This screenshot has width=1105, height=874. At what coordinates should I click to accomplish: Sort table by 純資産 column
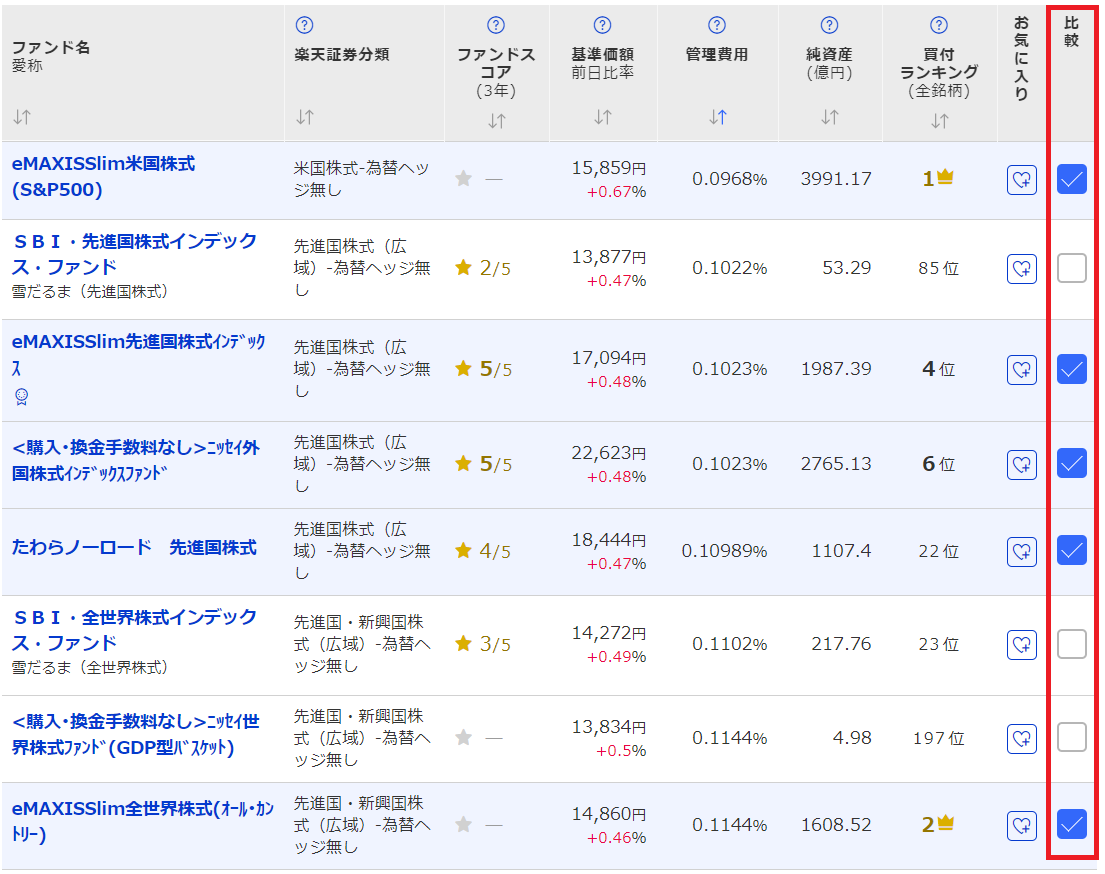point(829,117)
